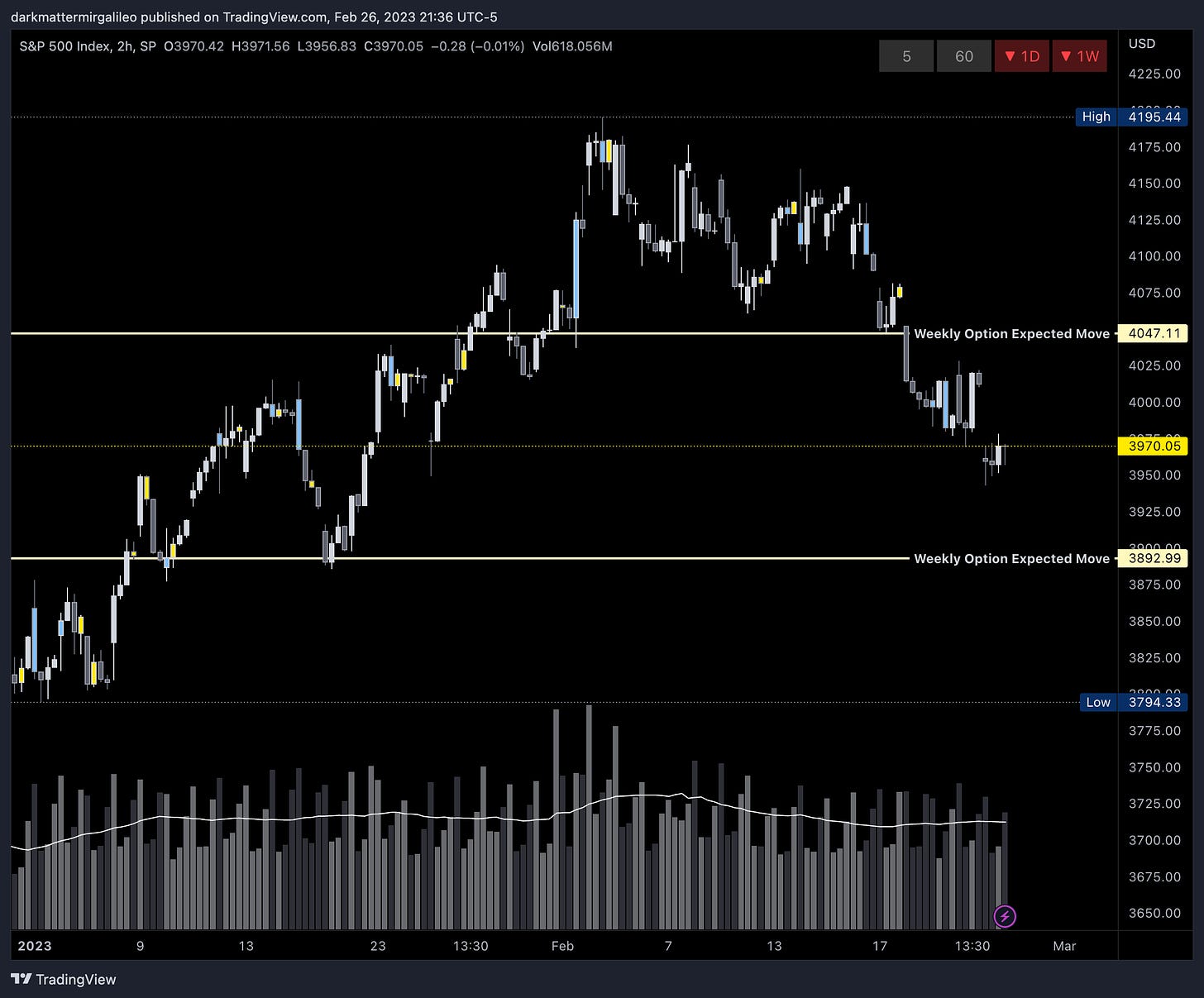Click the Feb date on time axis
Viewport: 1204px width, 998px height.
[x=562, y=946]
